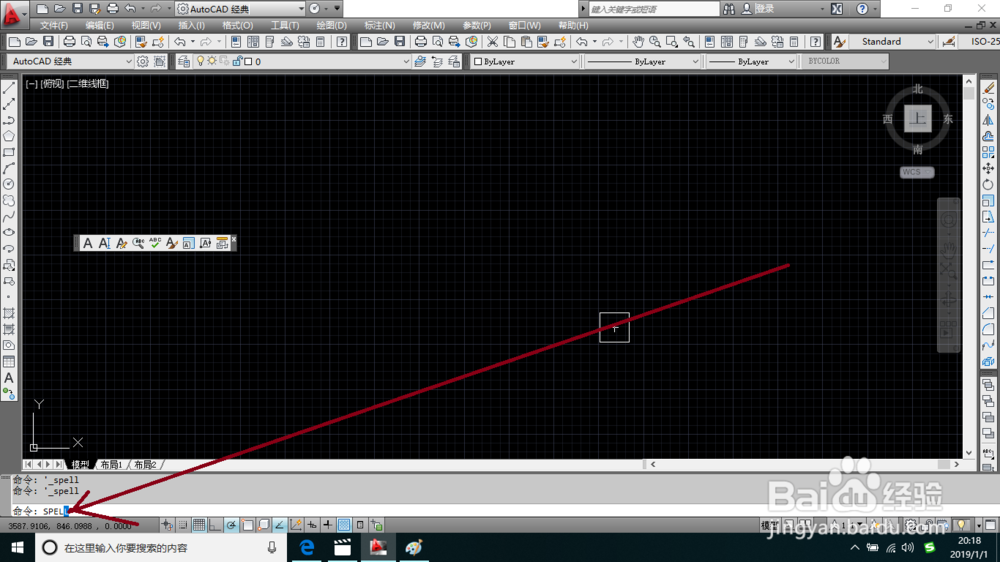This screenshot has height=562, width=1000.
Task: Open the 格式(O) menu
Action: [237, 26]
